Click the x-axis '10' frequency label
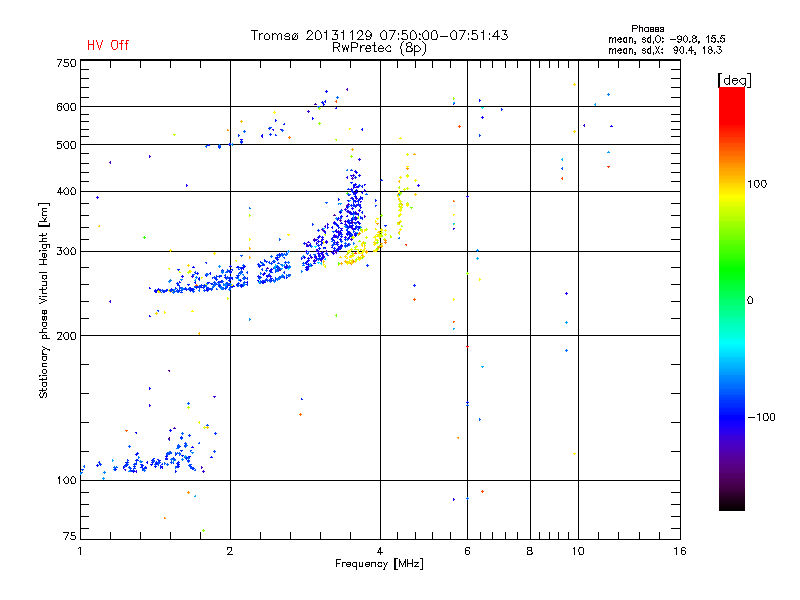This screenshot has width=800, height=600. click(578, 551)
